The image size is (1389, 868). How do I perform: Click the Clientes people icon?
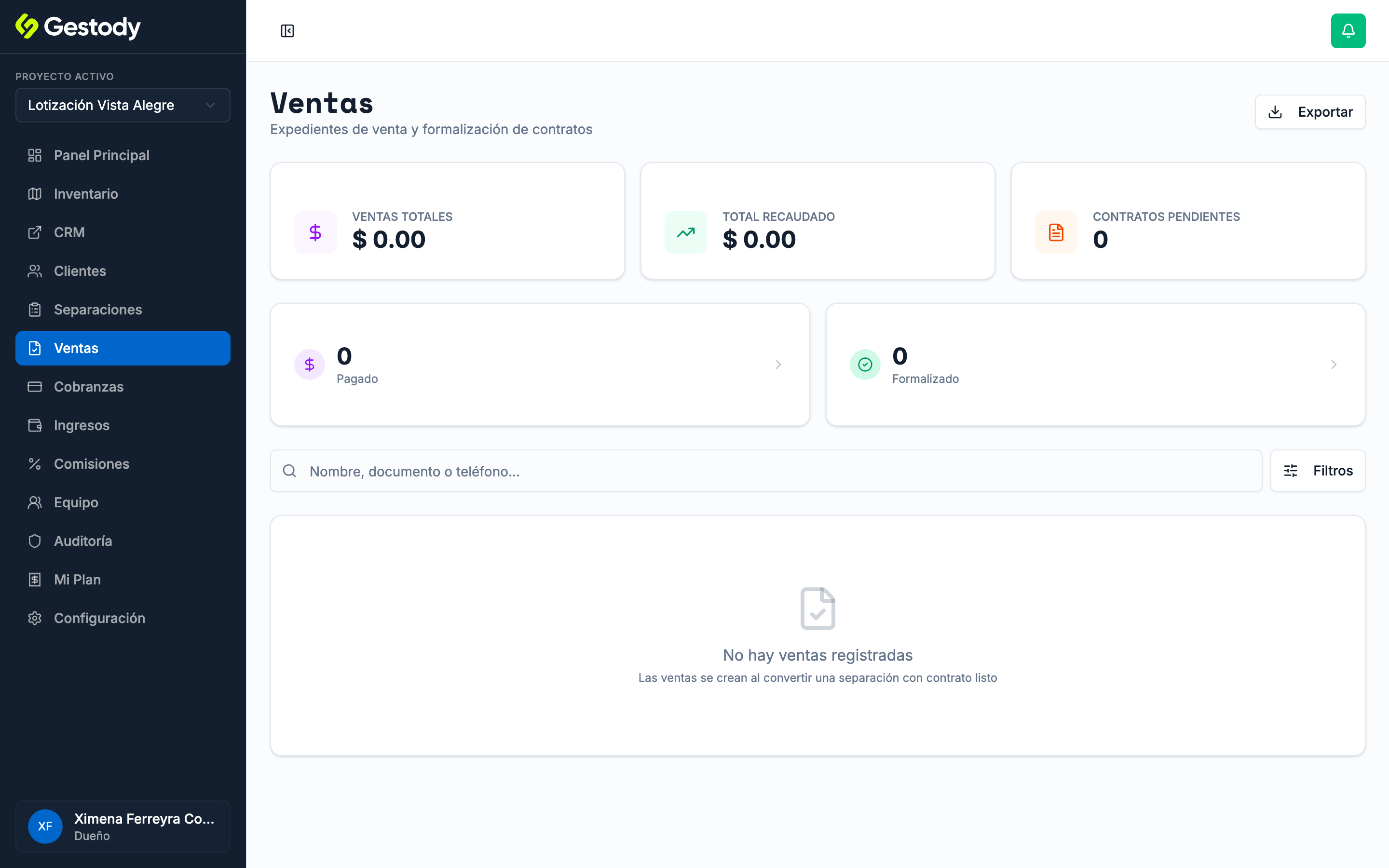[34, 271]
